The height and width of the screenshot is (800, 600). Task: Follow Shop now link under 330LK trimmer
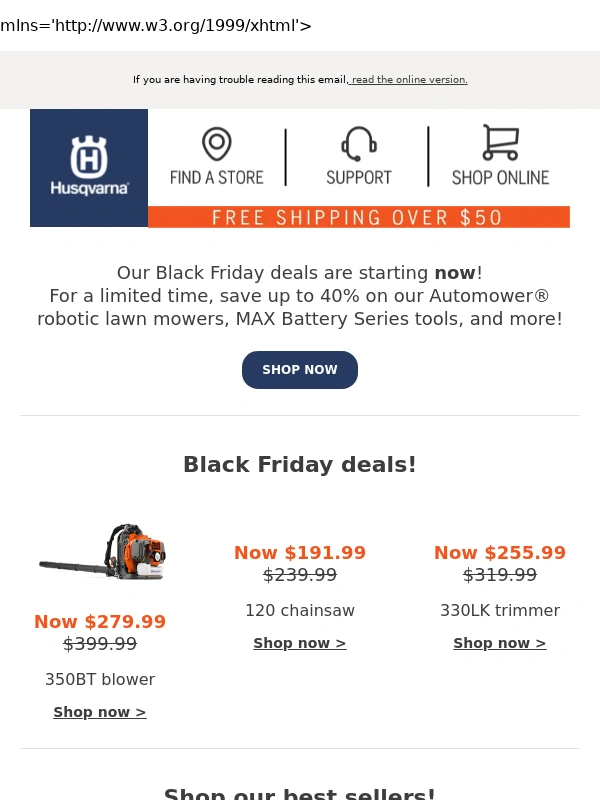coord(500,643)
